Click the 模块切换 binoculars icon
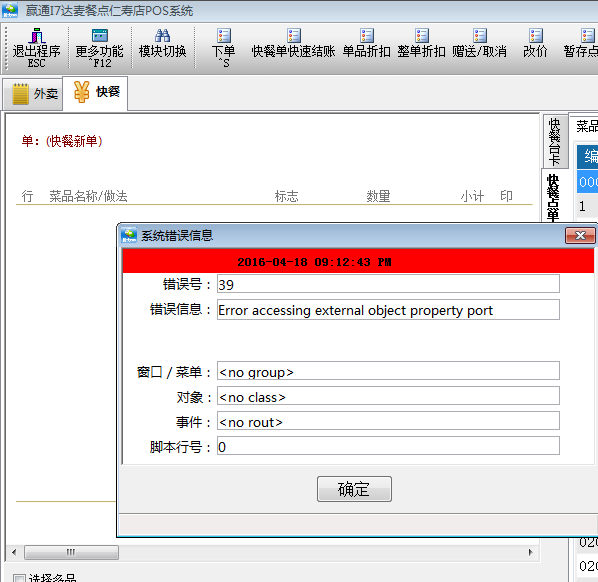Viewport: 598px width, 582px height. [162, 35]
